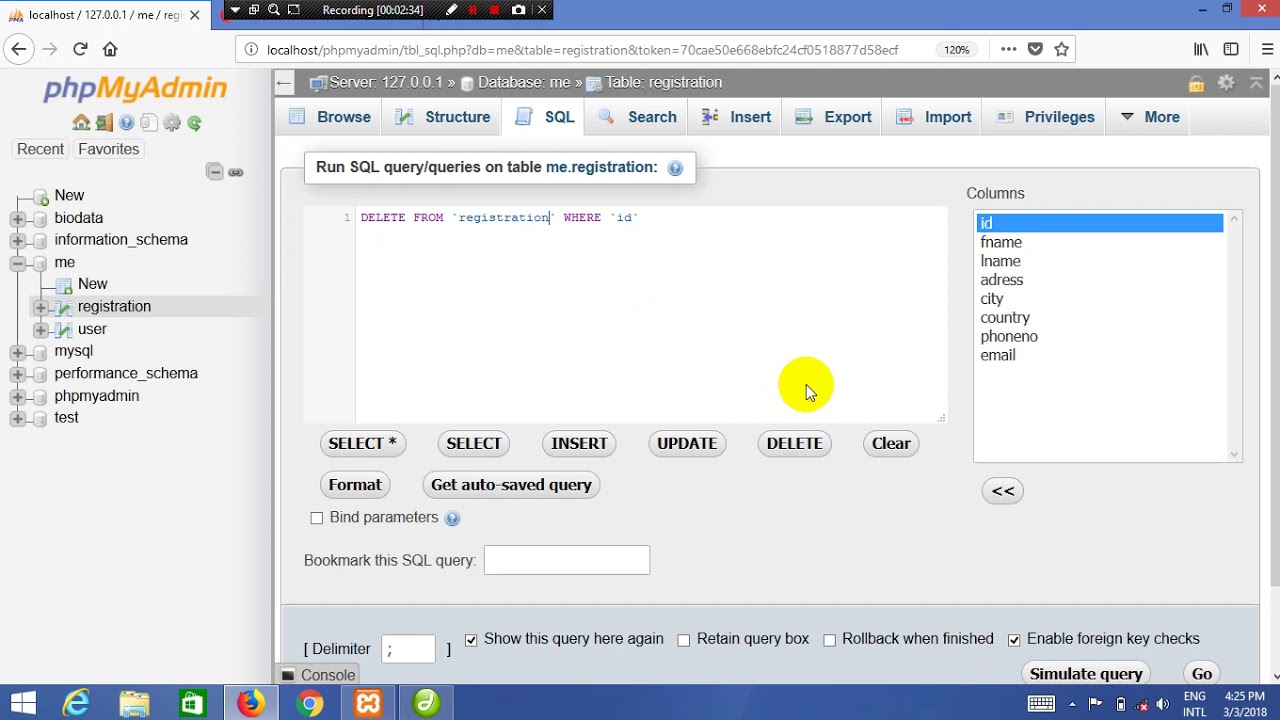The height and width of the screenshot is (720, 1280).
Task: Click browser home button
Action: pyautogui.click(x=110, y=49)
